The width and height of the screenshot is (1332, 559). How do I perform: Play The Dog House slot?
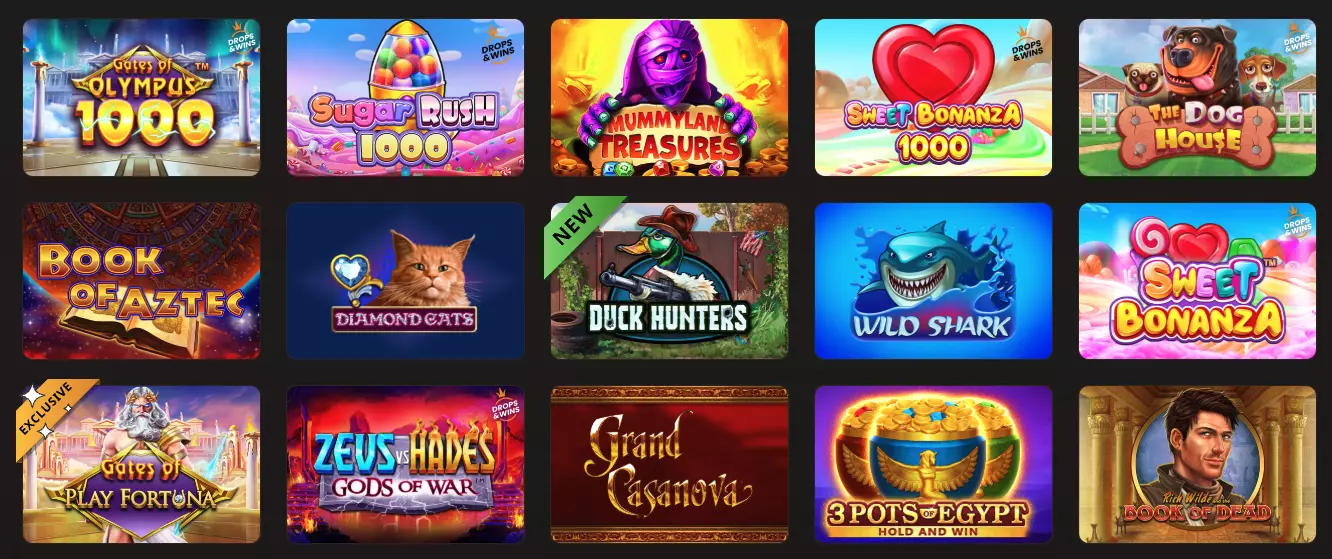[x=1197, y=97]
